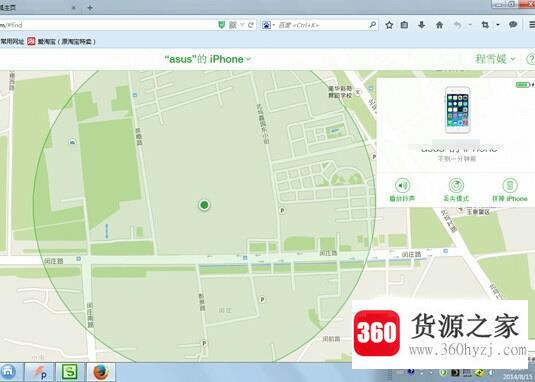This screenshot has width=535, height=382.
Task: Close the current browser tab
Action: [x=73, y=8]
